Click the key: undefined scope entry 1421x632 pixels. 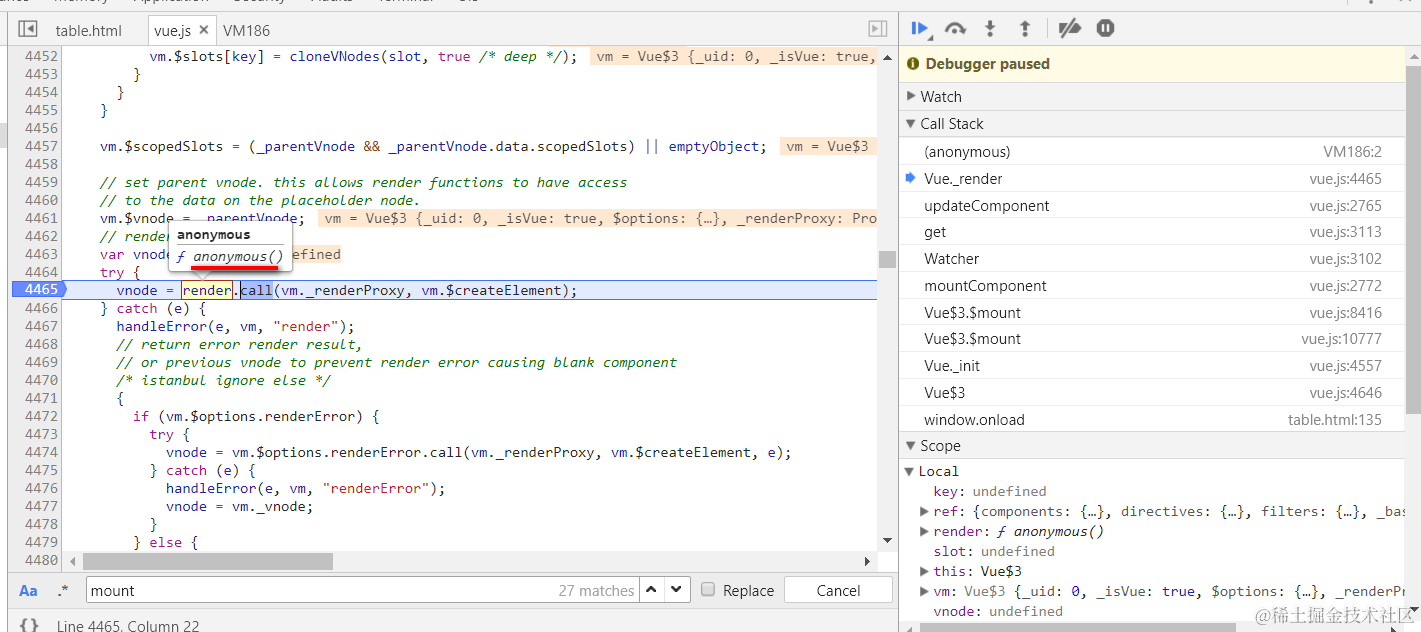[990, 491]
